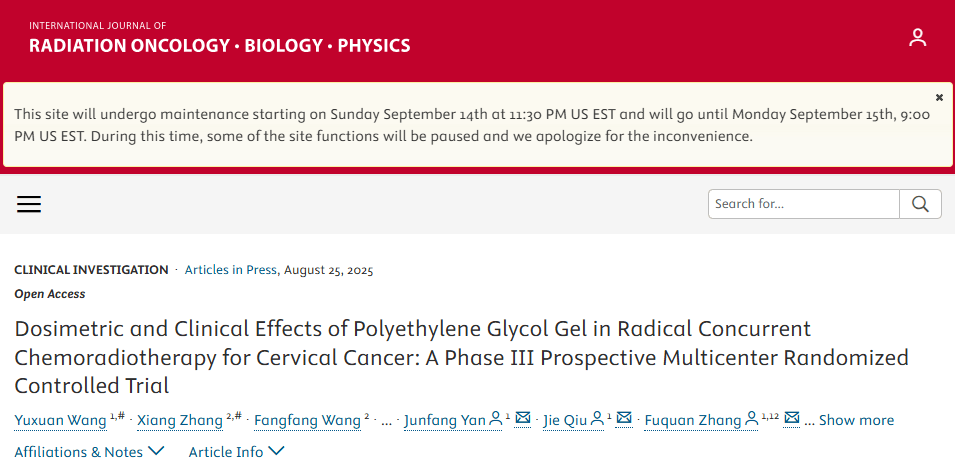Open the user account profile icon

click(917, 38)
